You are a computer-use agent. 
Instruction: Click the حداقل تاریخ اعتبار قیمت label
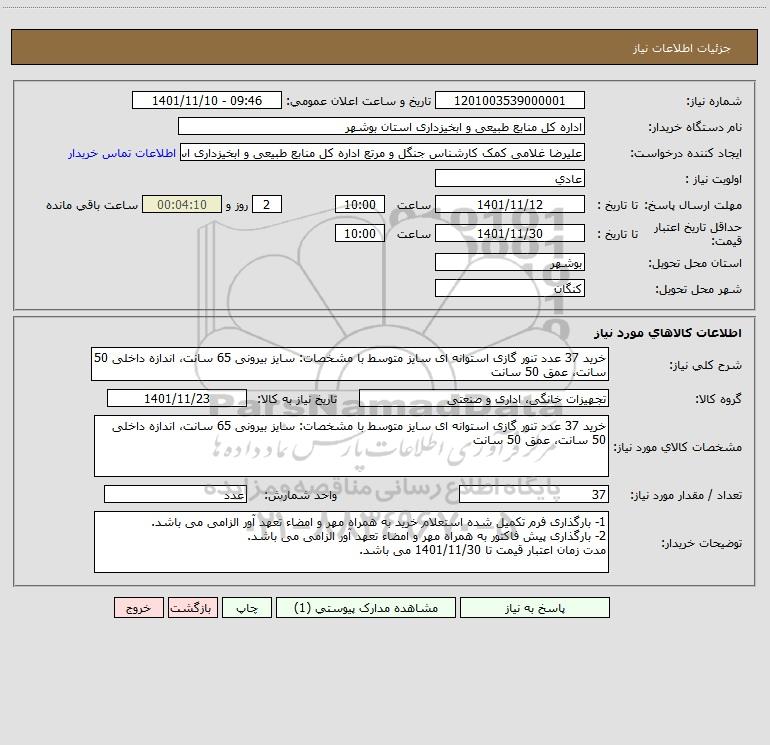point(698,234)
